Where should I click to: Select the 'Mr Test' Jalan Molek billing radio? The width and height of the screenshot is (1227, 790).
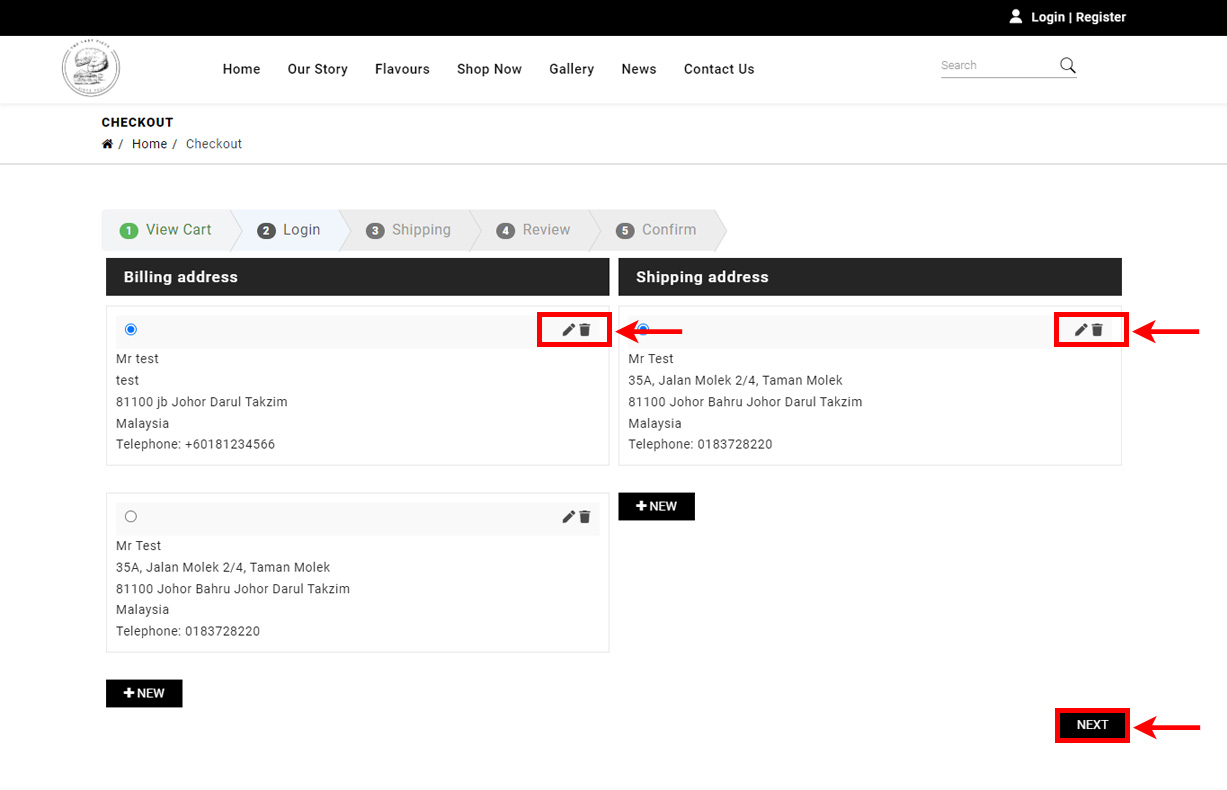(131, 517)
